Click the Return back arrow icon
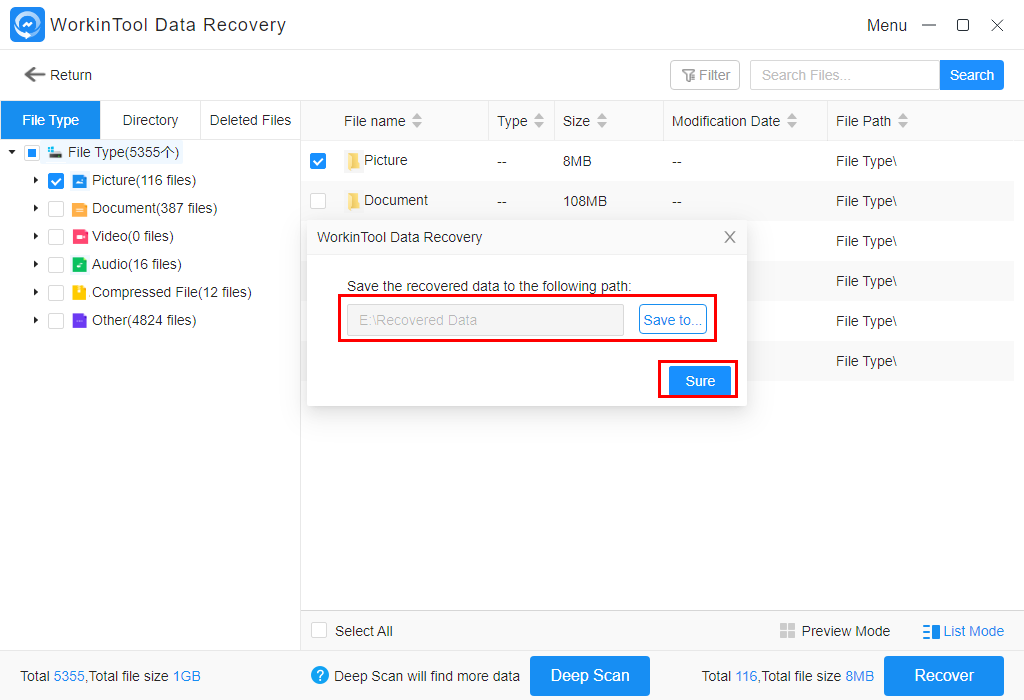The width and height of the screenshot is (1024, 700). point(35,74)
